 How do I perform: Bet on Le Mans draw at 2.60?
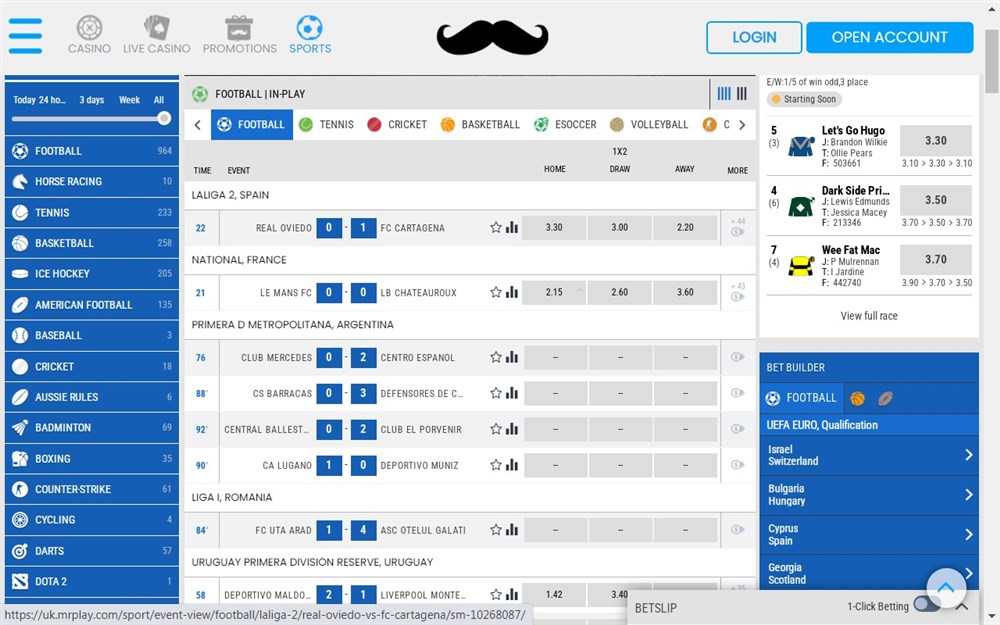pyautogui.click(x=619, y=293)
